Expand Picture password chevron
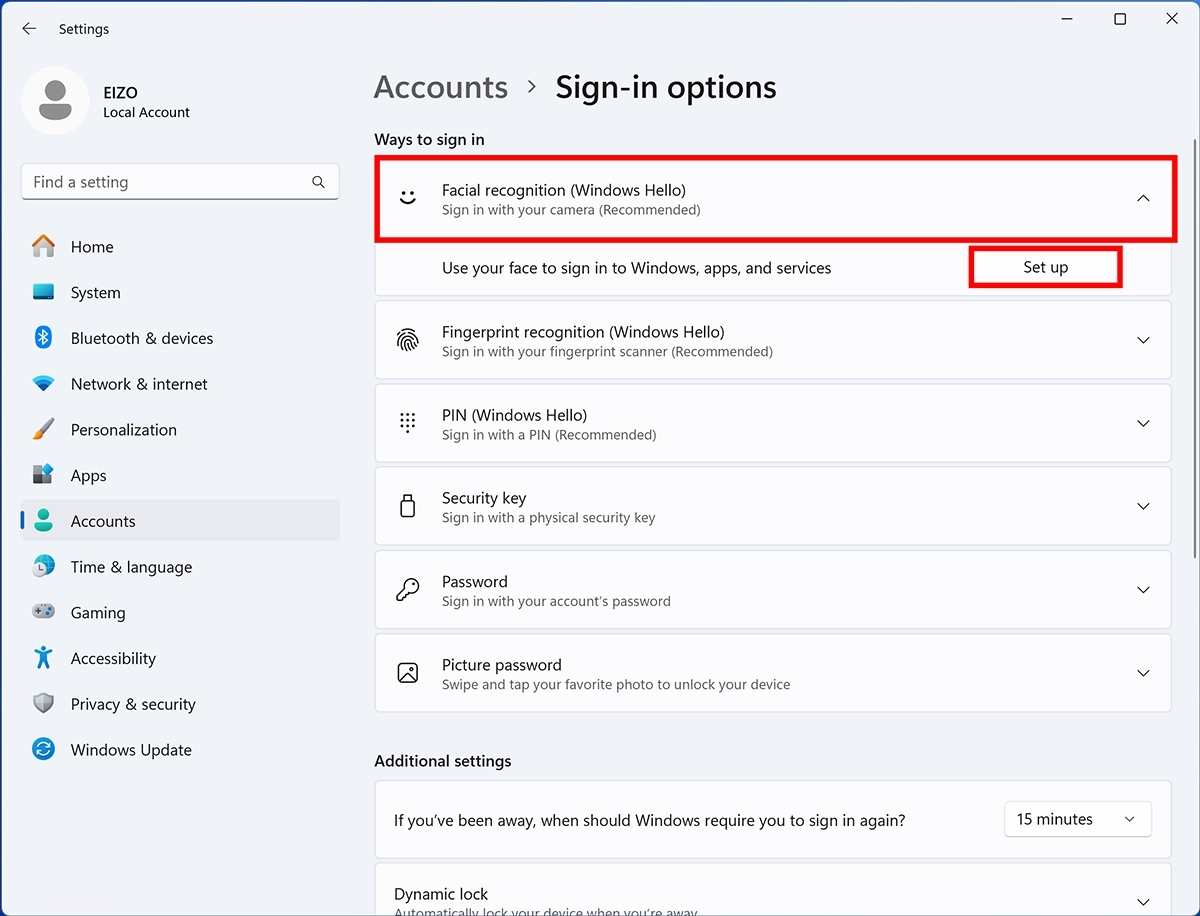This screenshot has height=916, width=1200. pyautogui.click(x=1144, y=673)
